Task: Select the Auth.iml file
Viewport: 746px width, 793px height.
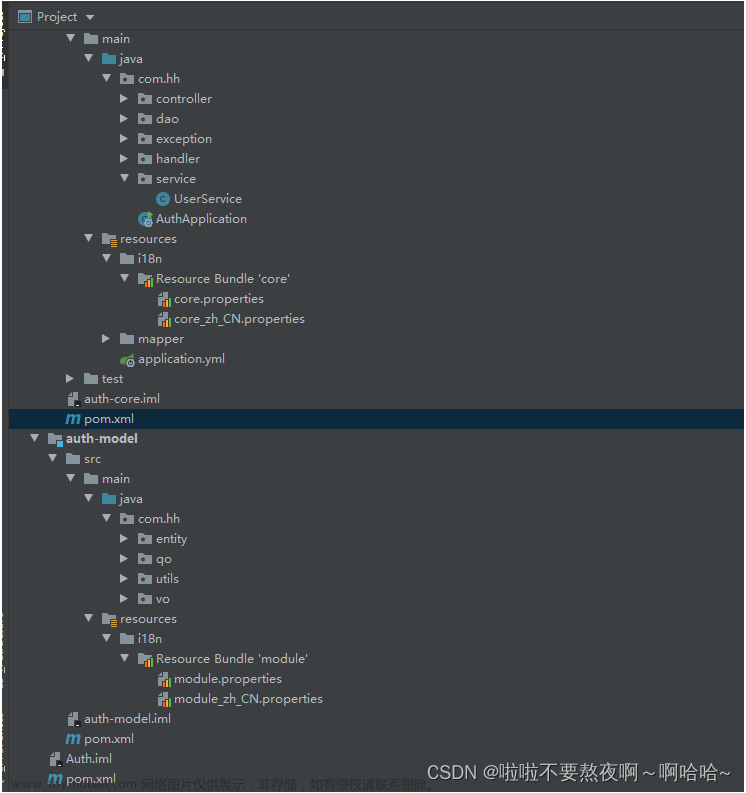Action: (89, 759)
